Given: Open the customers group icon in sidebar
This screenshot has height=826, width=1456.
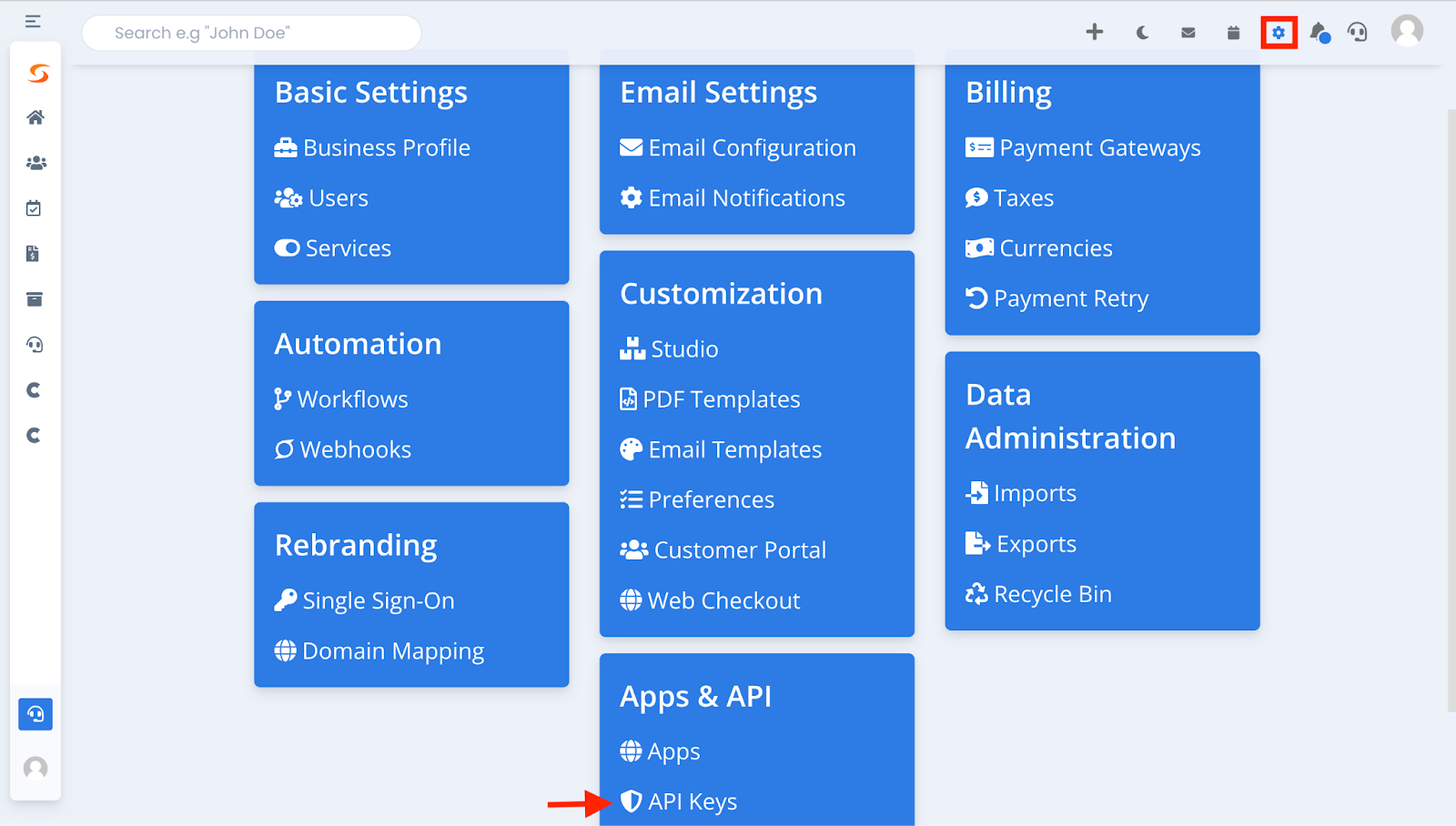Looking at the screenshot, I should tap(35, 163).
